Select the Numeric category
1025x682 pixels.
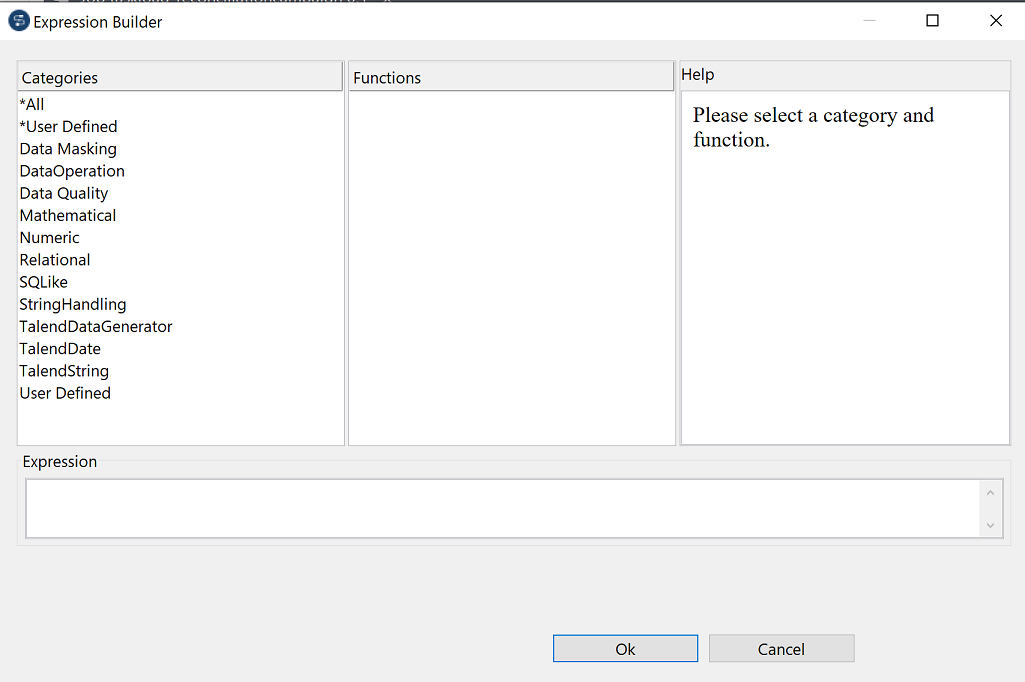[x=49, y=237]
